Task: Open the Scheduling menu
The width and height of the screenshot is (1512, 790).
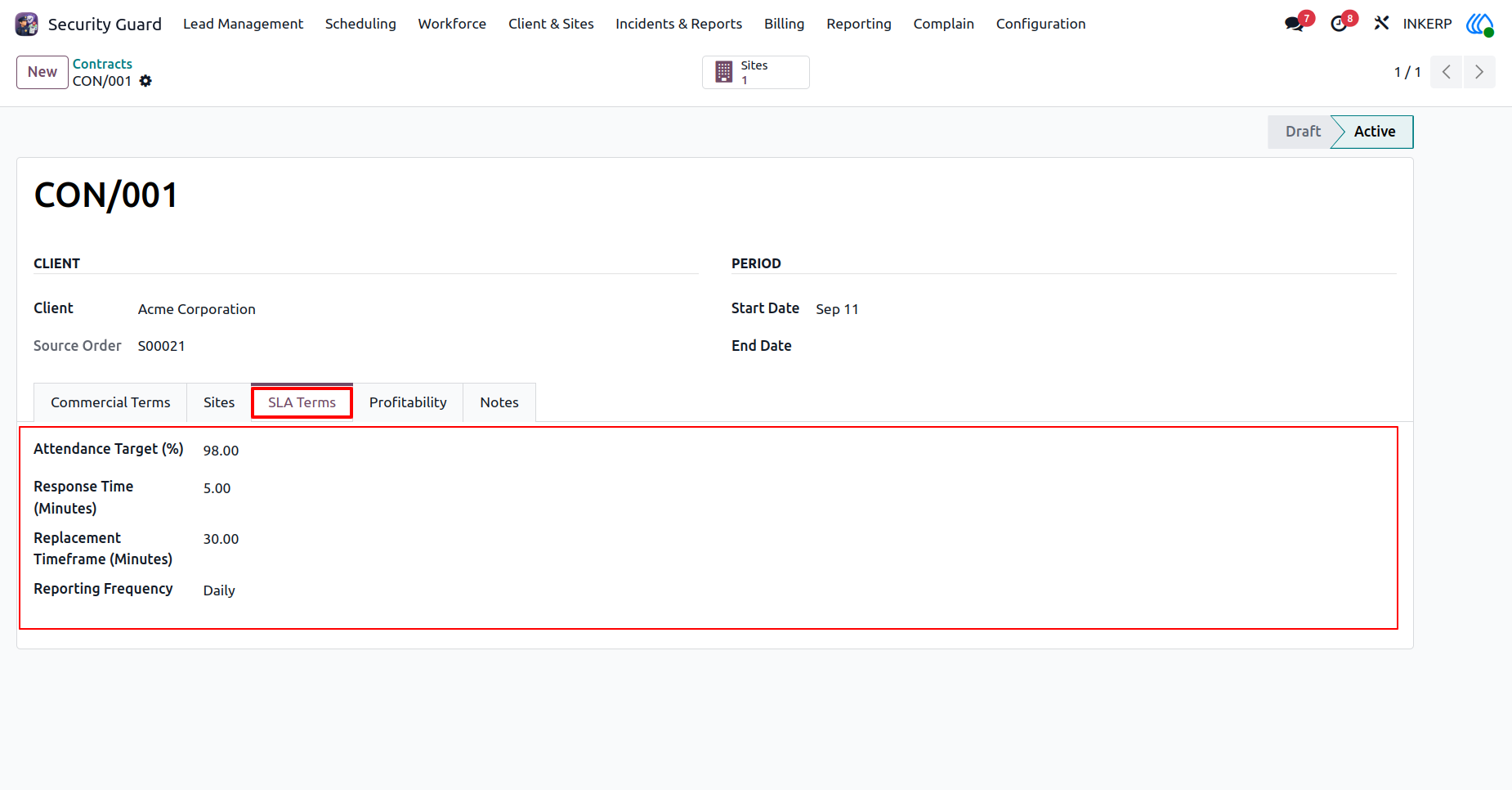Action: click(x=360, y=24)
